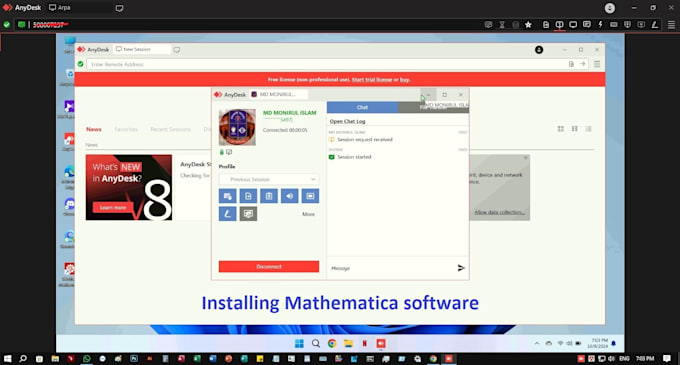This screenshot has width=680, height=365.
Task: Expand the Previous Session profile dropdown
Action: coord(269,179)
